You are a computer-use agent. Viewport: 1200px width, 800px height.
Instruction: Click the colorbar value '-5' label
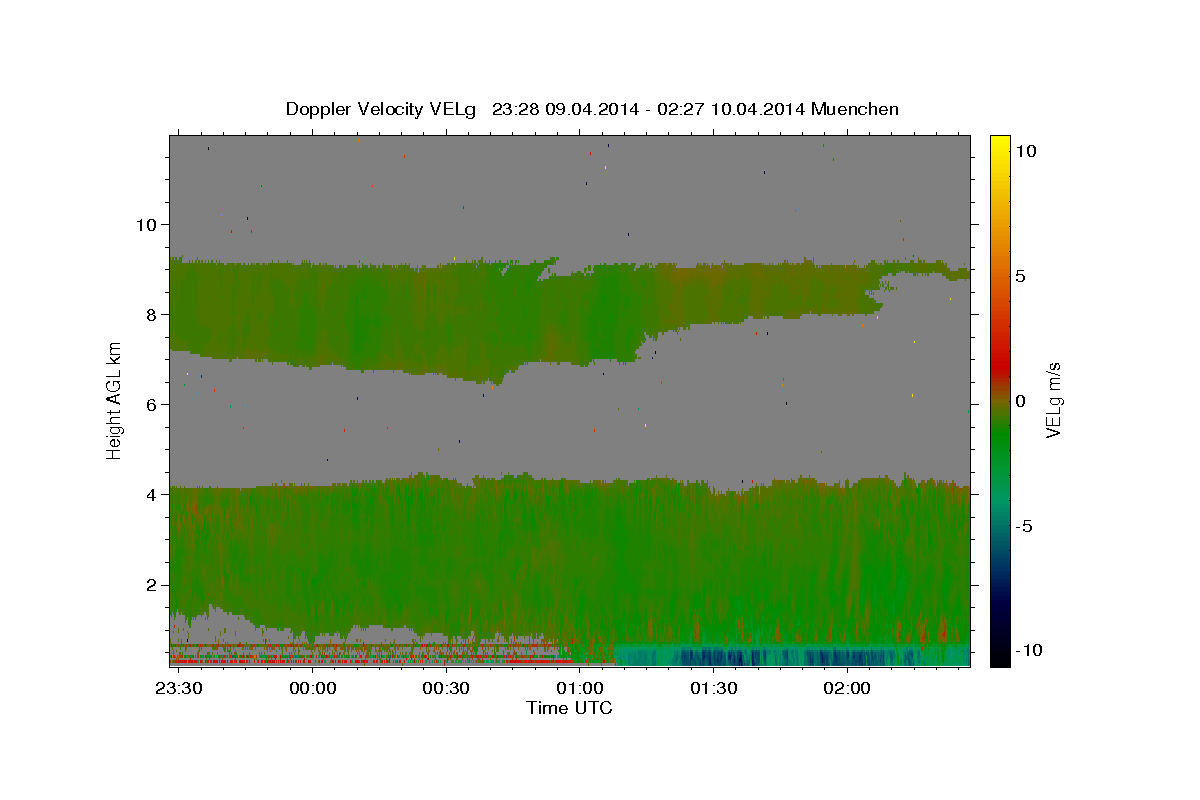(1025, 526)
